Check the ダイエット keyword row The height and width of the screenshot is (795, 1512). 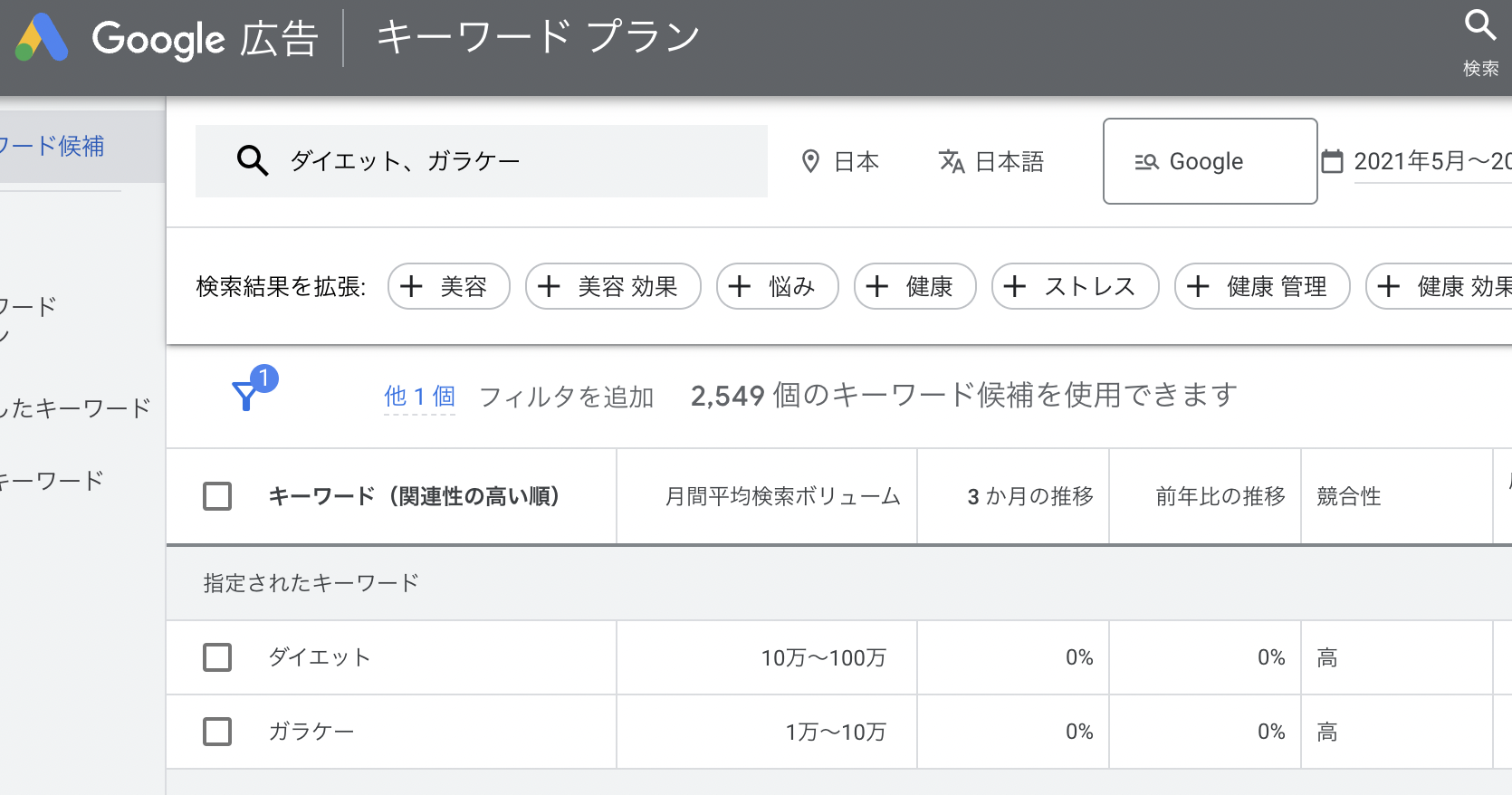click(x=217, y=657)
